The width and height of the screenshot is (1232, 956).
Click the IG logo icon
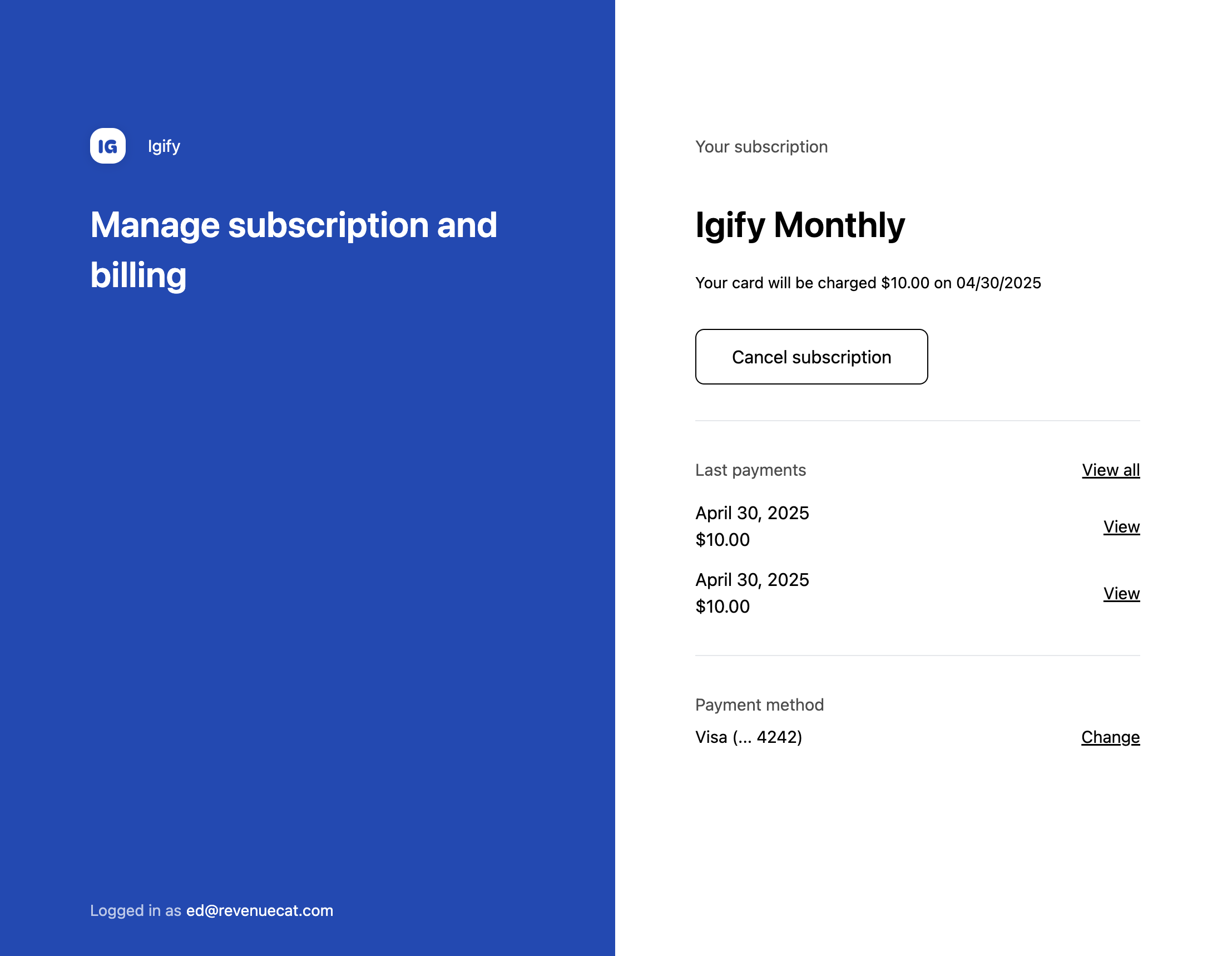point(108,146)
